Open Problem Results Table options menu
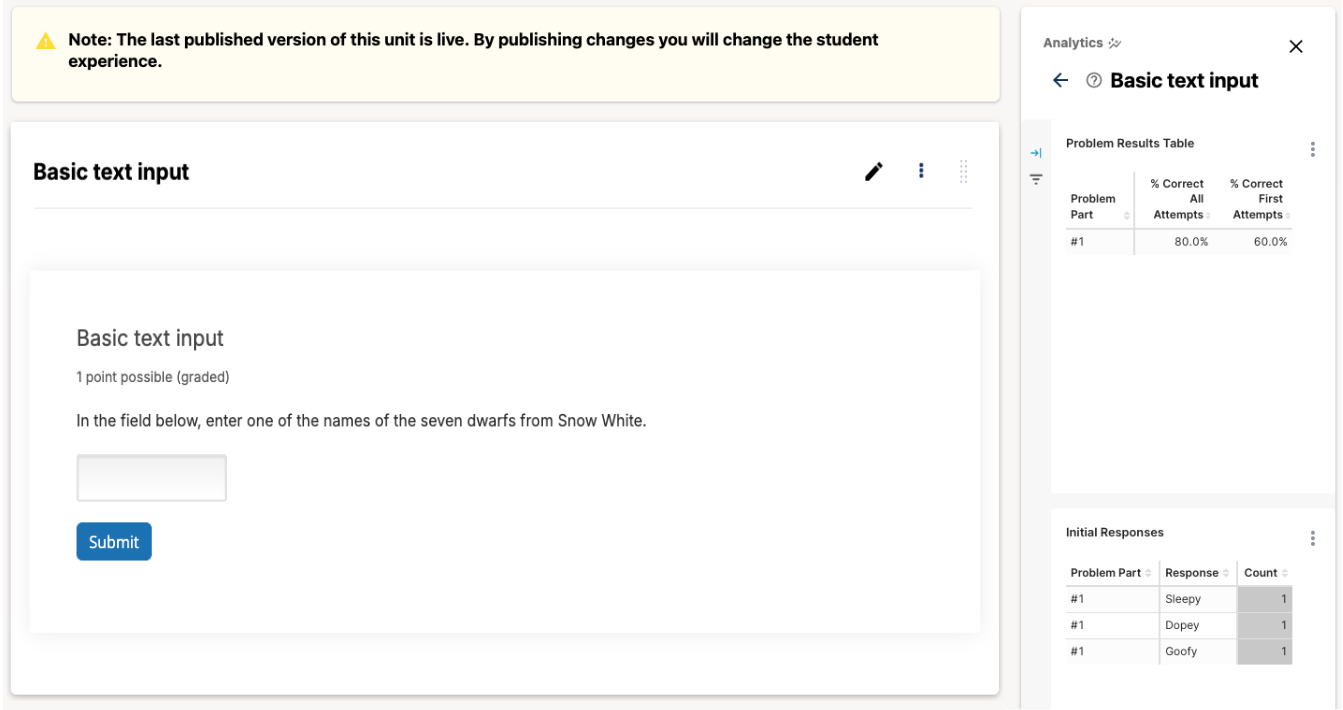This screenshot has height=710, width=1343. (x=1313, y=150)
